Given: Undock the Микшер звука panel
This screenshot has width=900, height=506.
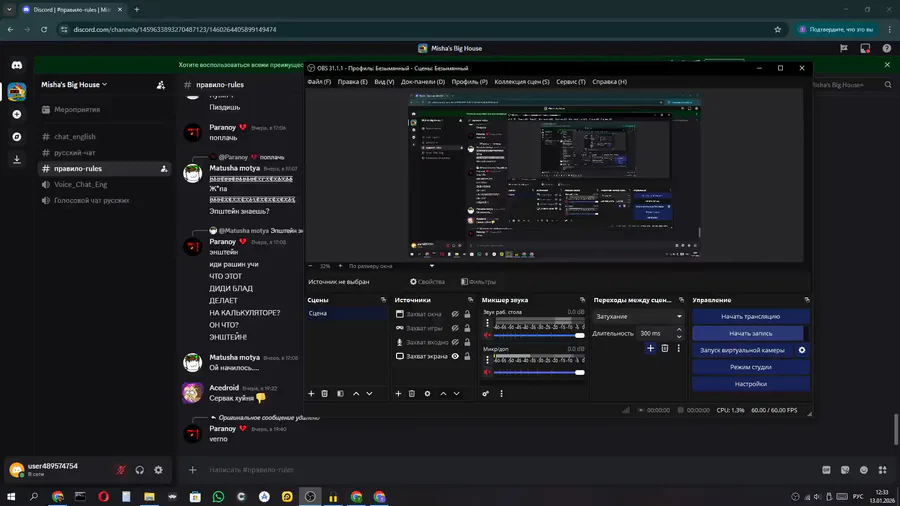Looking at the screenshot, I should (582, 300).
